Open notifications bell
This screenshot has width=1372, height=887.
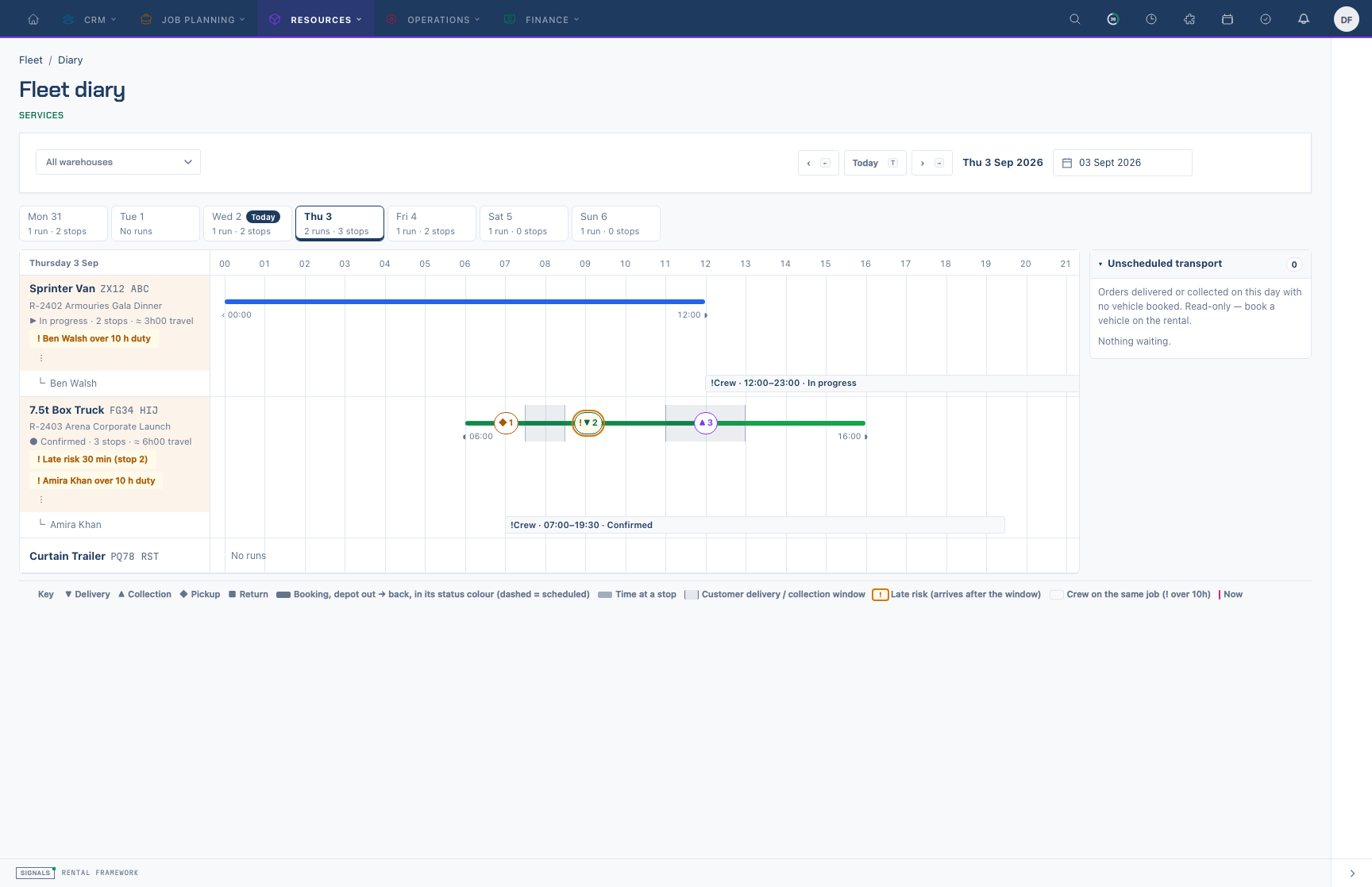pos(1304,19)
